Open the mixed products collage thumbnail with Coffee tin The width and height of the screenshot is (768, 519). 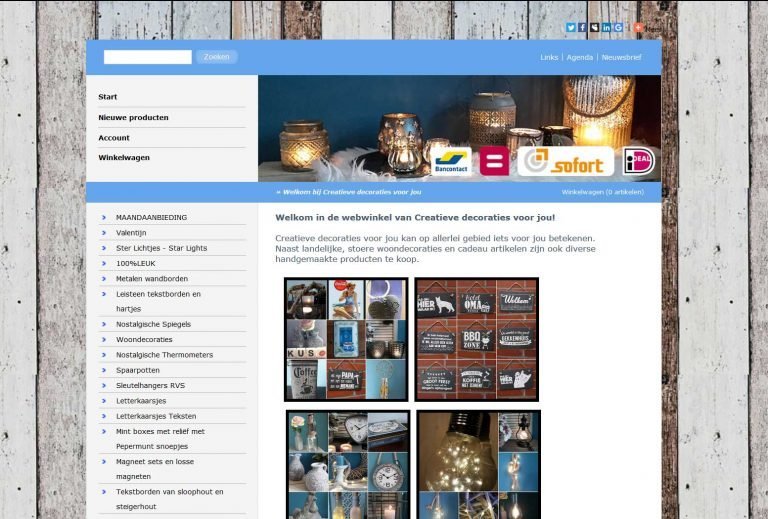point(346,339)
